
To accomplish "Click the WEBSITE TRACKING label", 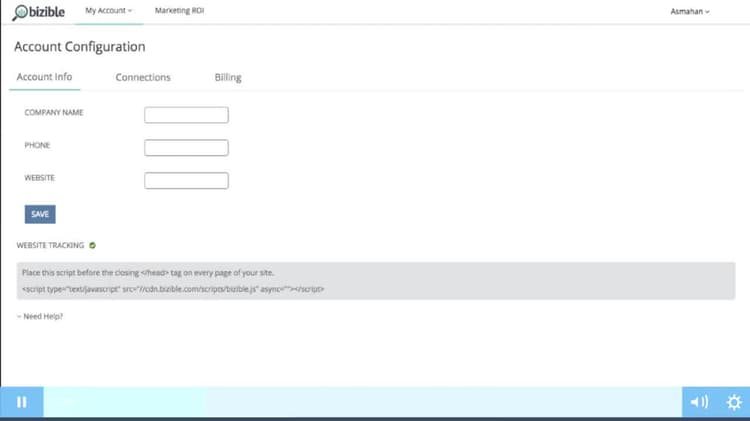I will point(50,245).
